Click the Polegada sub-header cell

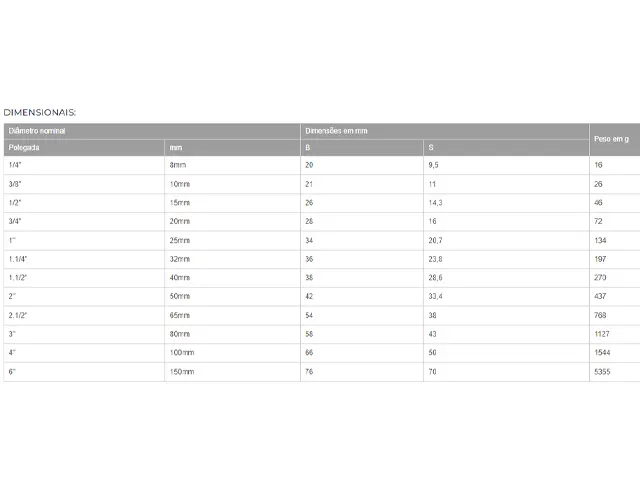84,148
